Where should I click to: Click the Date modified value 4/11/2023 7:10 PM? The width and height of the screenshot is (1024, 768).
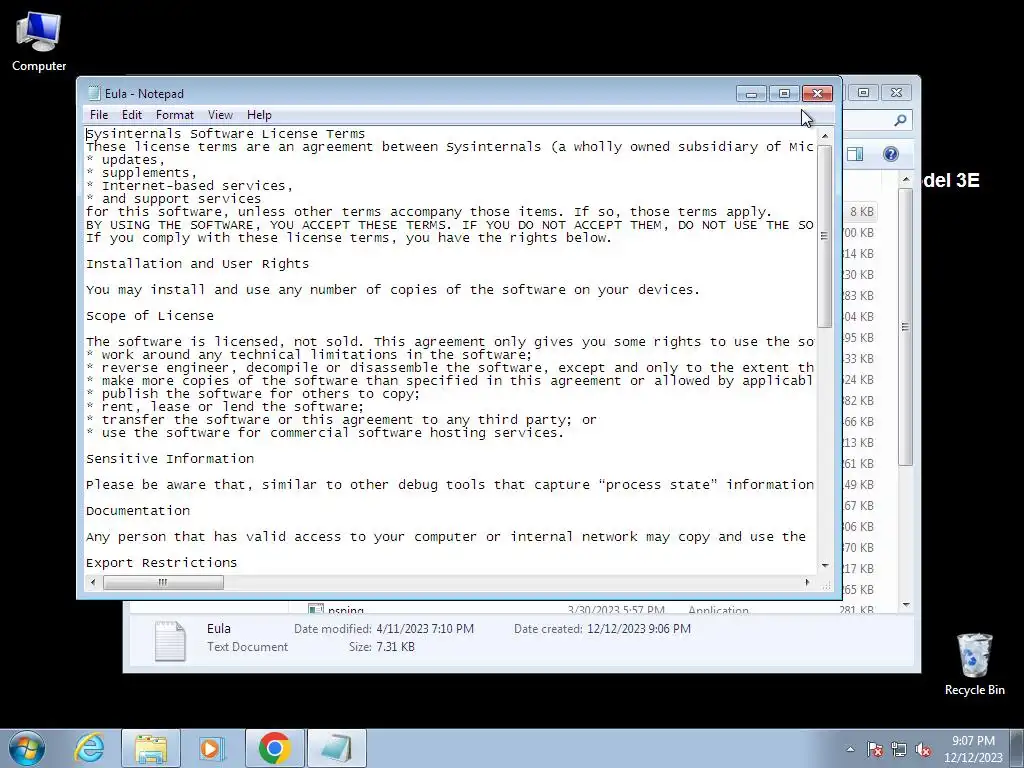click(x=425, y=629)
